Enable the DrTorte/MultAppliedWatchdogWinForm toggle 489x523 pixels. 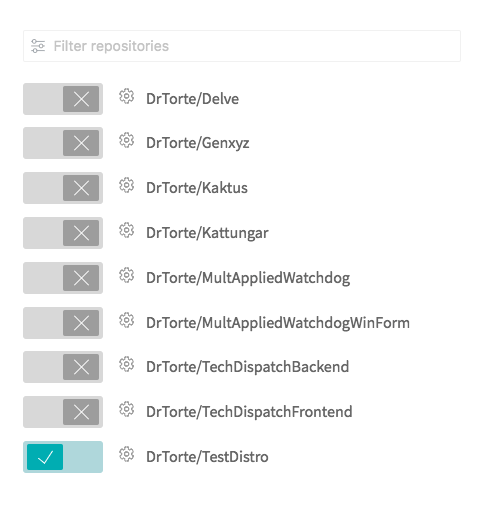pos(63,323)
